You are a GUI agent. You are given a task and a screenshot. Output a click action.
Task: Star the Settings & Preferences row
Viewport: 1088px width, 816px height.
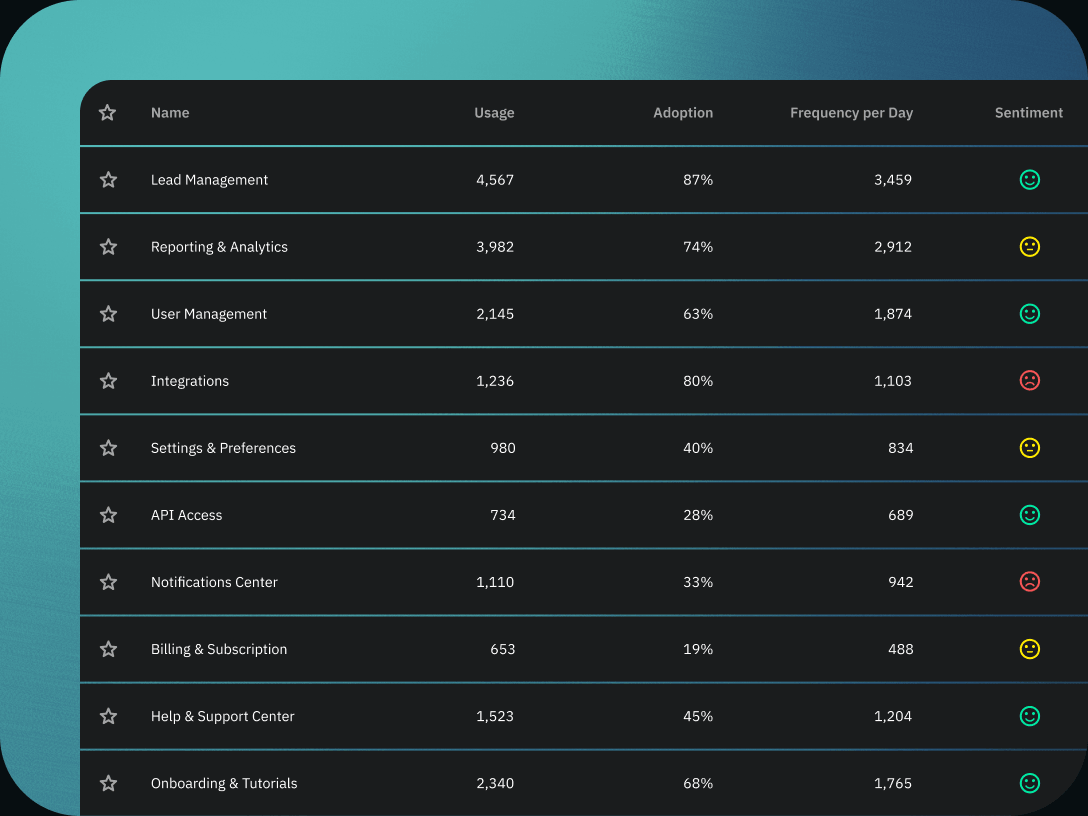108,448
